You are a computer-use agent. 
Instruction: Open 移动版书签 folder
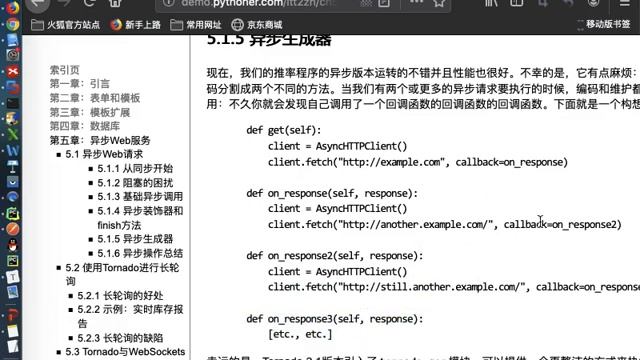tap(604, 24)
